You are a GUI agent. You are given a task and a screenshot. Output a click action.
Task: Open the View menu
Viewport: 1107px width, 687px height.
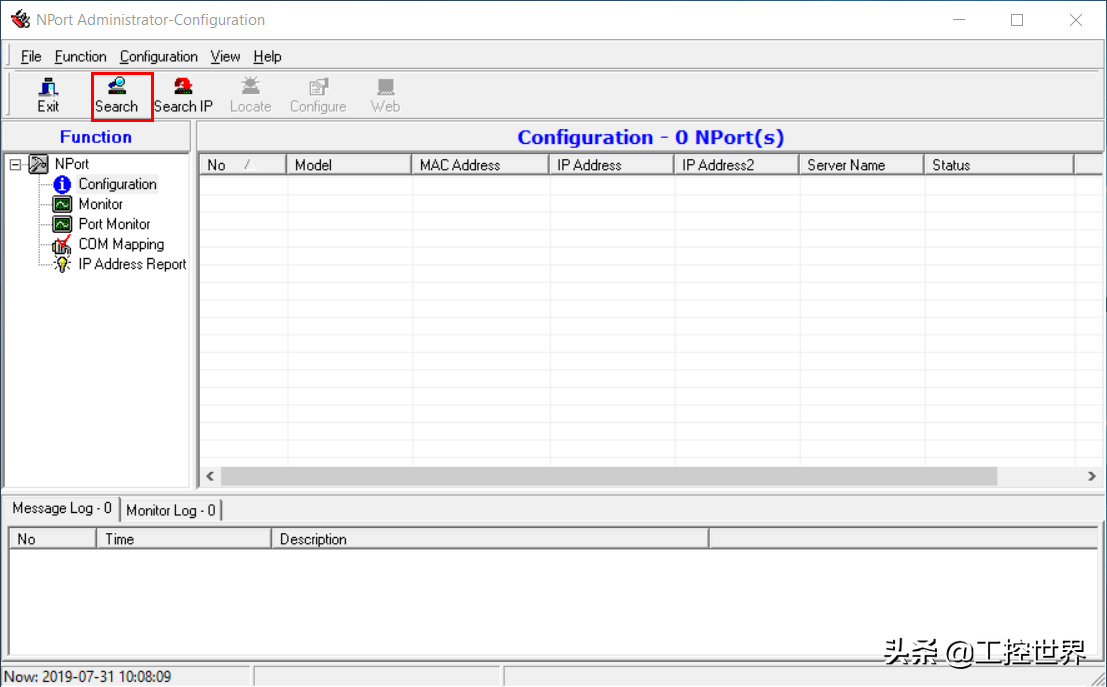click(x=225, y=57)
